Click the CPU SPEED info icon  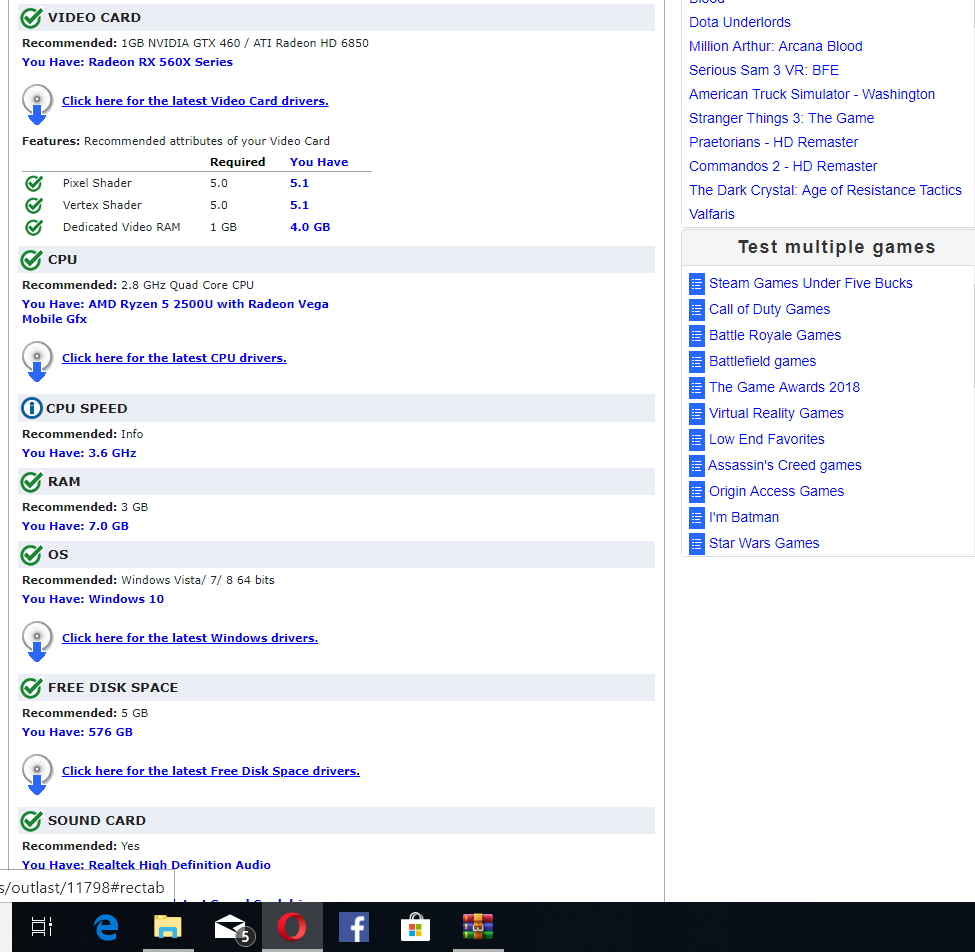[32, 408]
